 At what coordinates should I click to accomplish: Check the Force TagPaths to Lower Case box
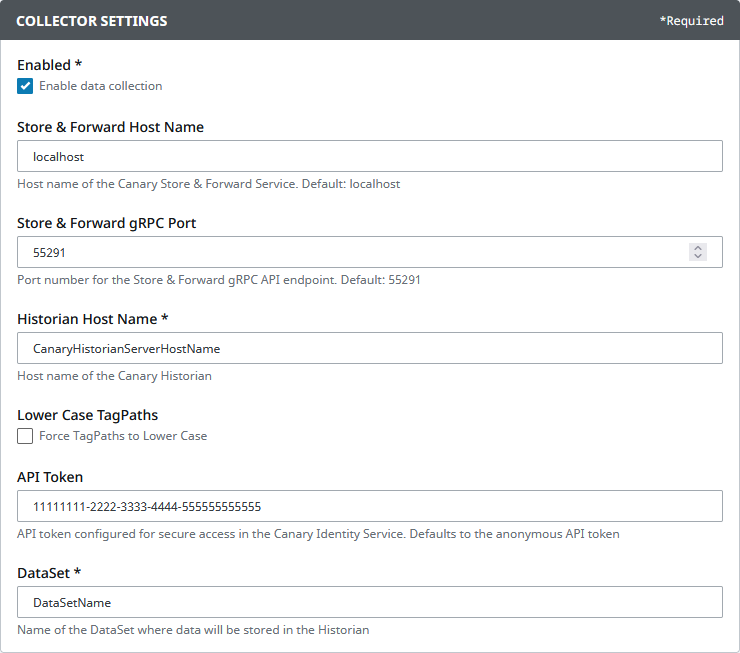tap(25, 436)
